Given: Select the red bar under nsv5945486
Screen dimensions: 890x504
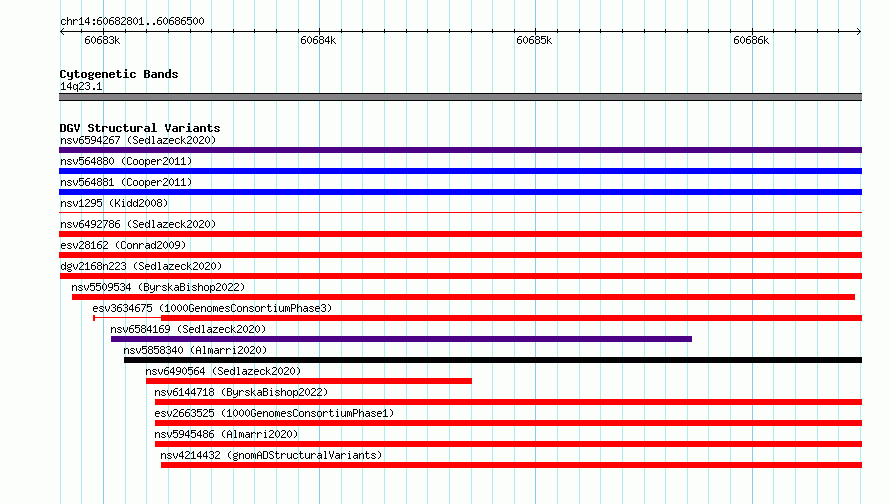Looking at the screenshot, I should click(x=509, y=444).
